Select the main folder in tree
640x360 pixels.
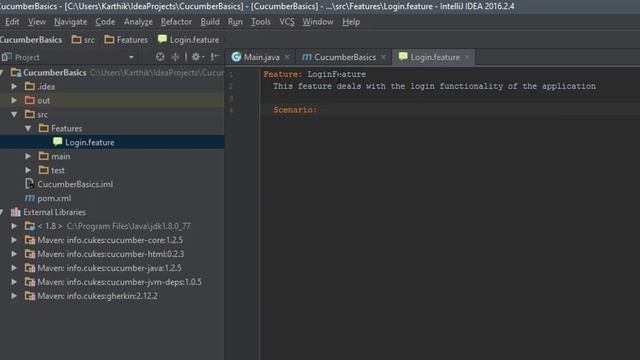coord(60,156)
